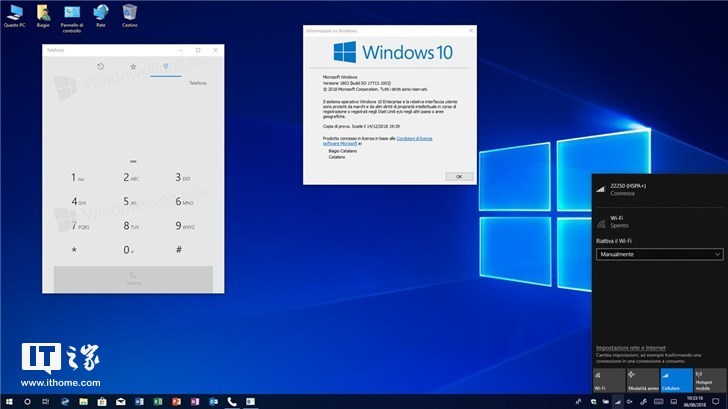The image size is (728, 409).
Task: Open Microsoft Store from the taskbar
Action: (x=102, y=402)
